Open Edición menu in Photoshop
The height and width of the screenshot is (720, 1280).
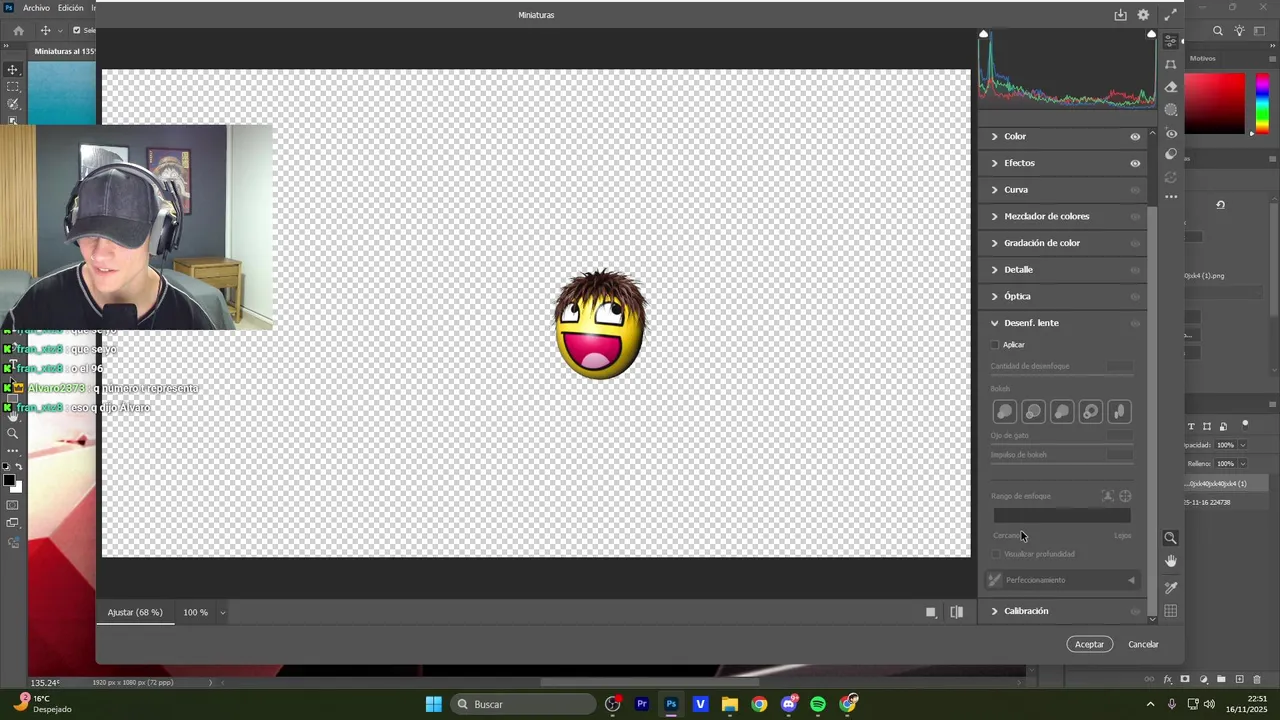pos(70,8)
